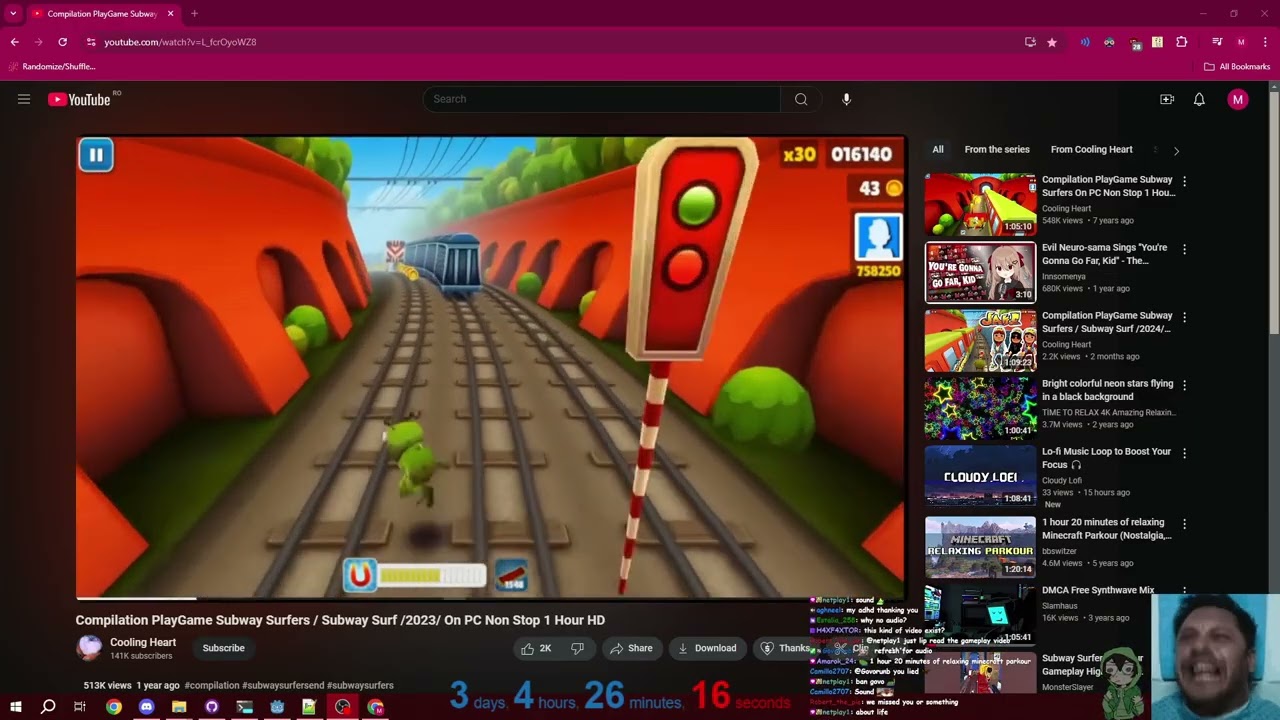Start voice search with the microphone
Screen dimensions: 1280x720
(x=846, y=99)
